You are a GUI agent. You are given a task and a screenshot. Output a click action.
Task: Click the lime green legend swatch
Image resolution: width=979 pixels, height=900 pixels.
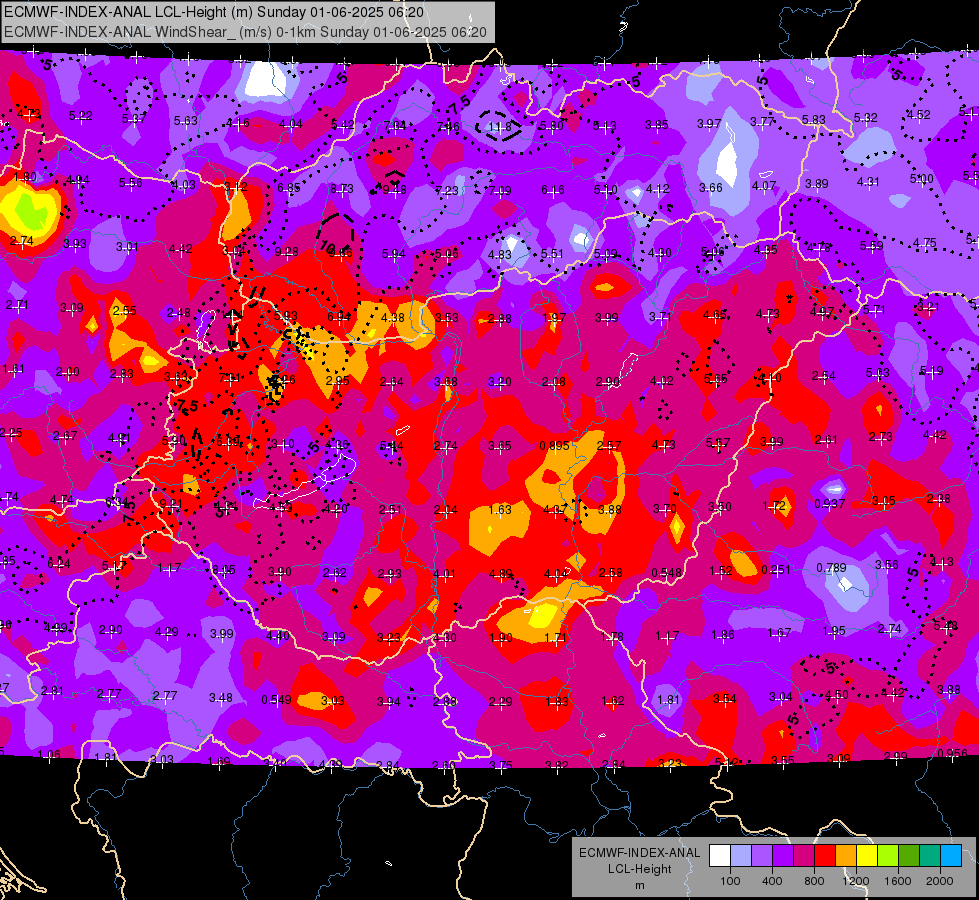click(888, 856)
